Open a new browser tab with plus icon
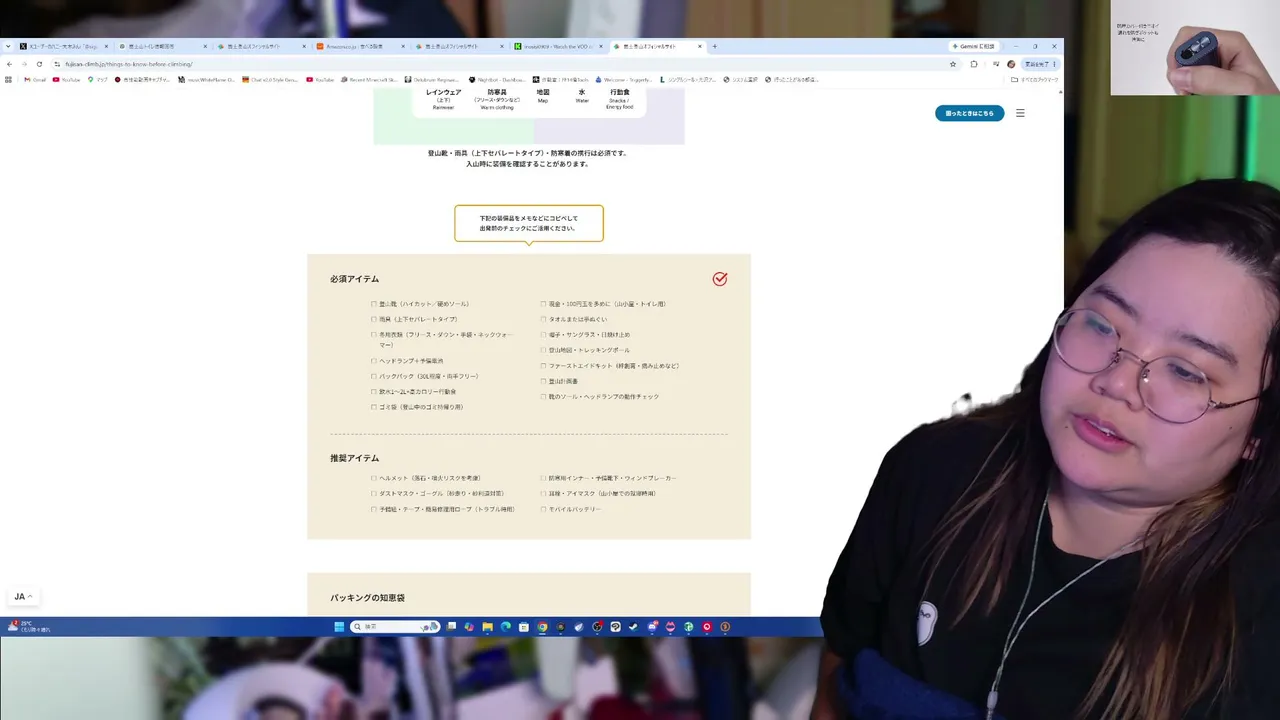Screen dimensions: 1280x720 [714, 46]
